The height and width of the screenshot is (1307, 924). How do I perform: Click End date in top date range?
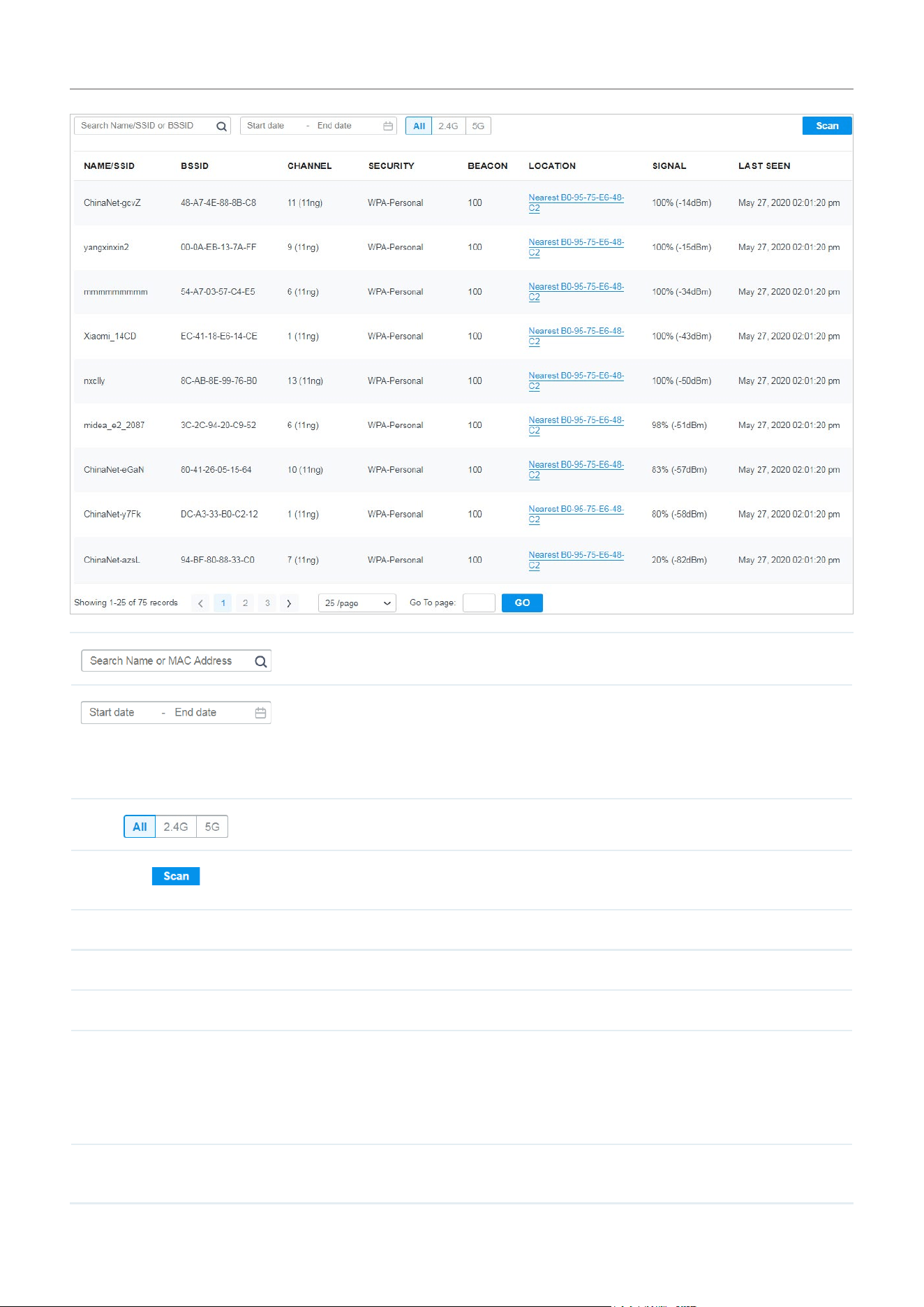[x=334, y=126]
